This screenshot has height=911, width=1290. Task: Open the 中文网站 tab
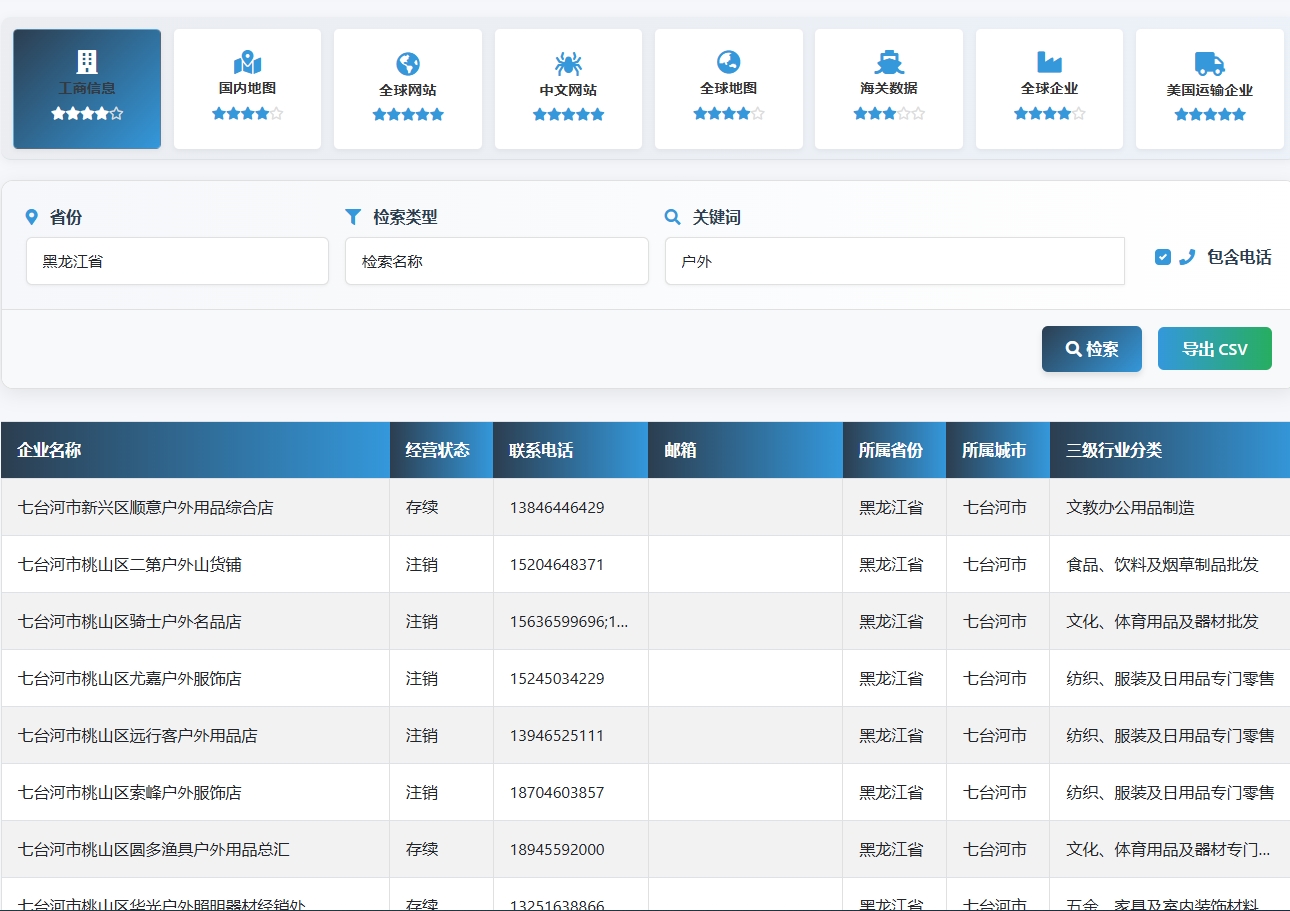click(568, 89)
